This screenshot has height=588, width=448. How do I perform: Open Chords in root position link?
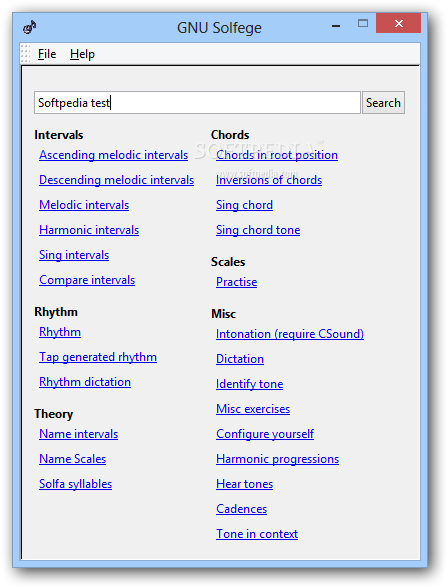click(x=277, y=155)
